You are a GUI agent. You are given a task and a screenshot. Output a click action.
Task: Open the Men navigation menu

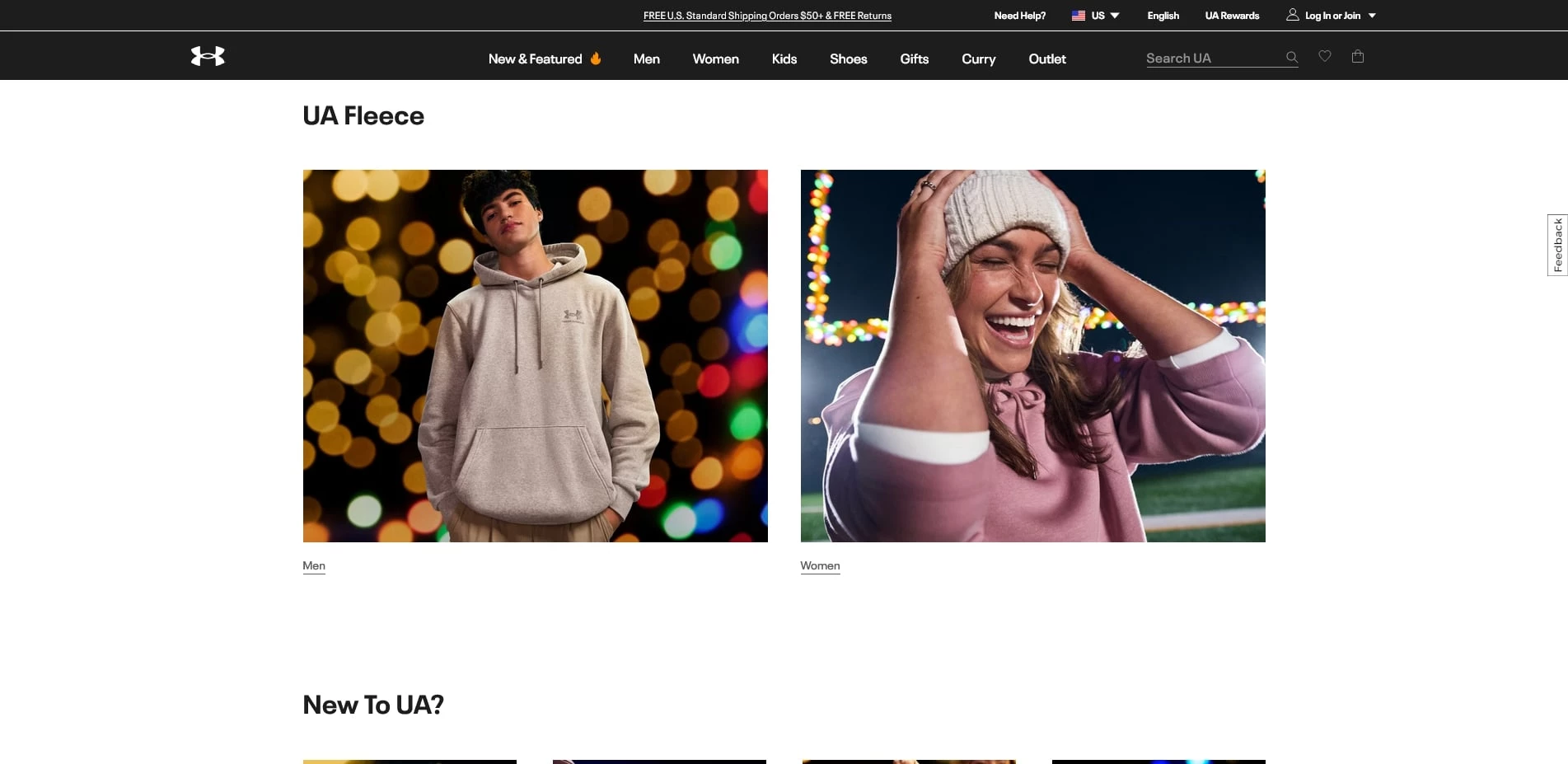point(646,59)
